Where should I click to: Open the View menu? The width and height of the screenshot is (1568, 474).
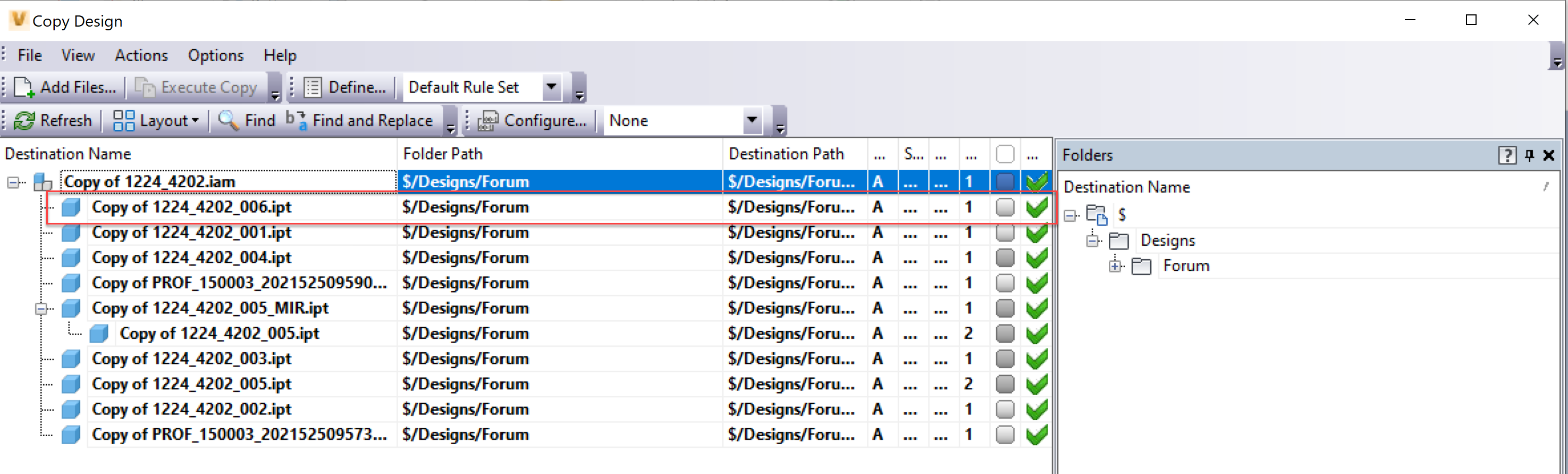(x=78, y=55)
